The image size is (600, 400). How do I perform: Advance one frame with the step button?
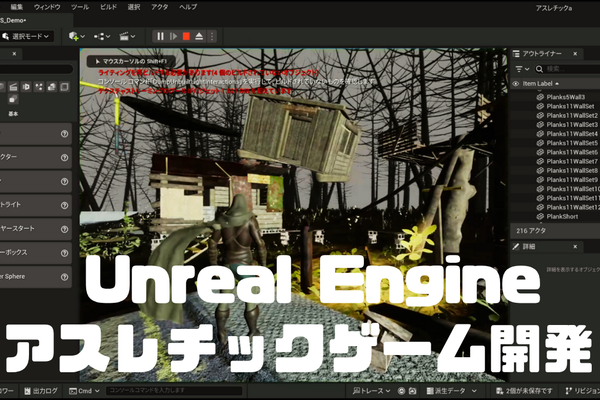click(173, 36)
